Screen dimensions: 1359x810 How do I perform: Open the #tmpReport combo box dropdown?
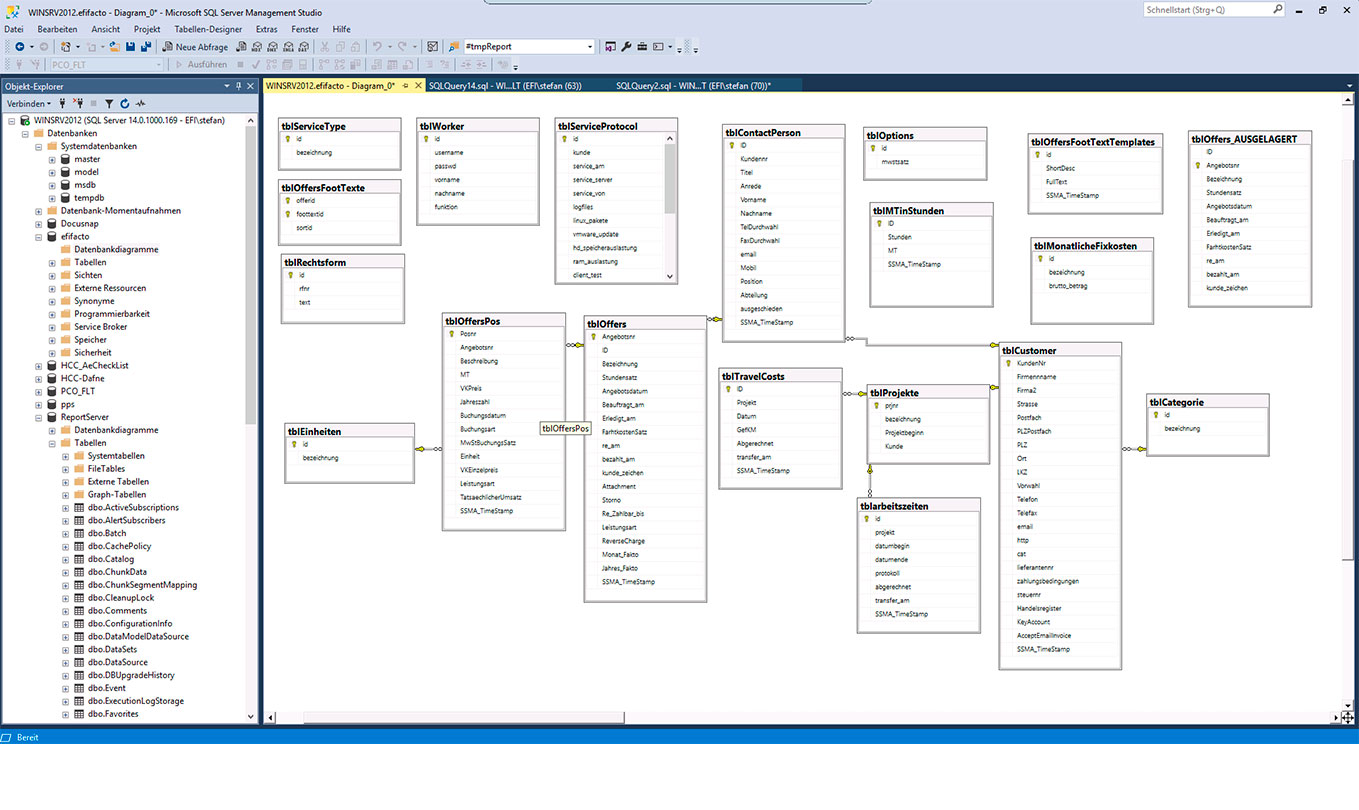point(589,47)
